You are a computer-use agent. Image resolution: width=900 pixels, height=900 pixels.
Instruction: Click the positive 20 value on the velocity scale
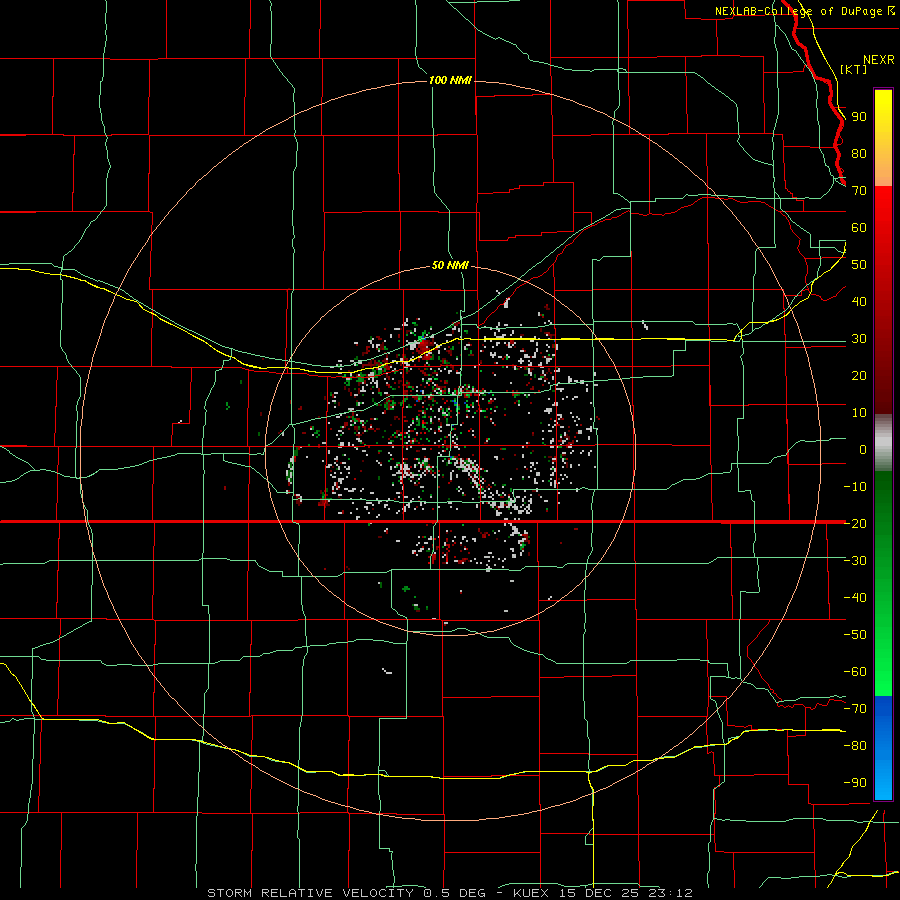(x=859, y=375)
